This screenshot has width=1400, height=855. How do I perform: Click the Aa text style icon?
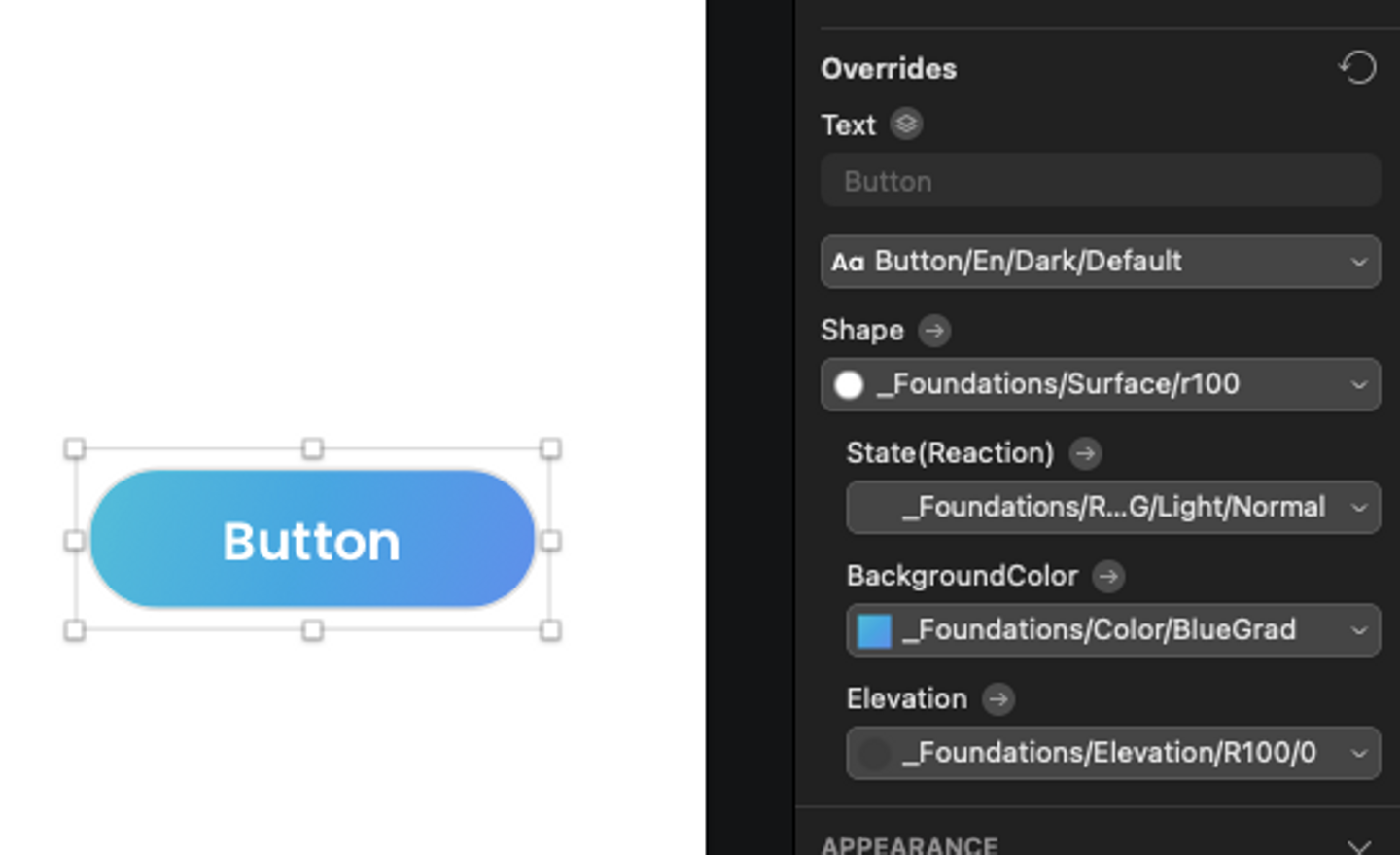point(848,262)
